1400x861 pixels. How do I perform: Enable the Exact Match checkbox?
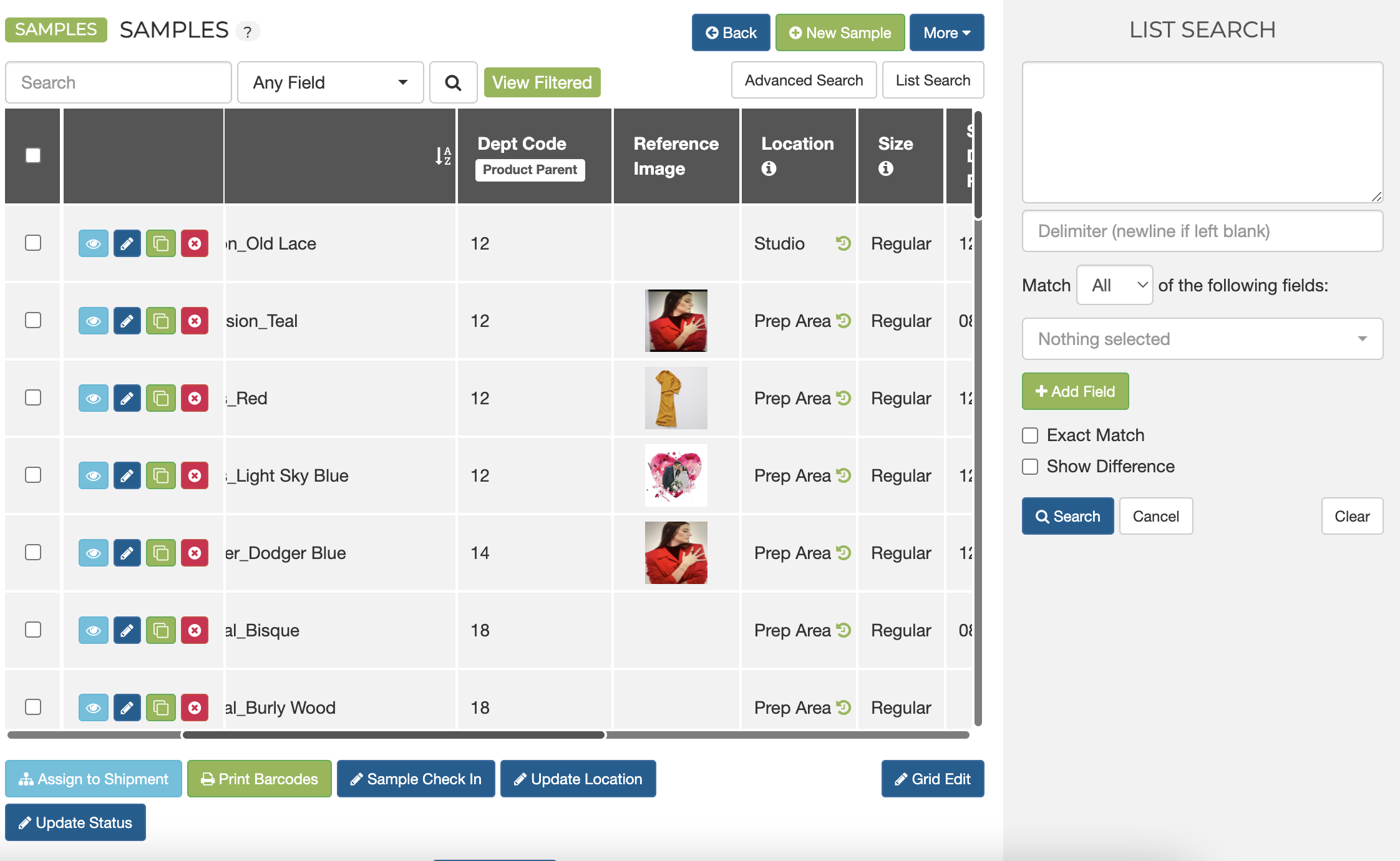pyautogui.click(x=1030, y=435)
